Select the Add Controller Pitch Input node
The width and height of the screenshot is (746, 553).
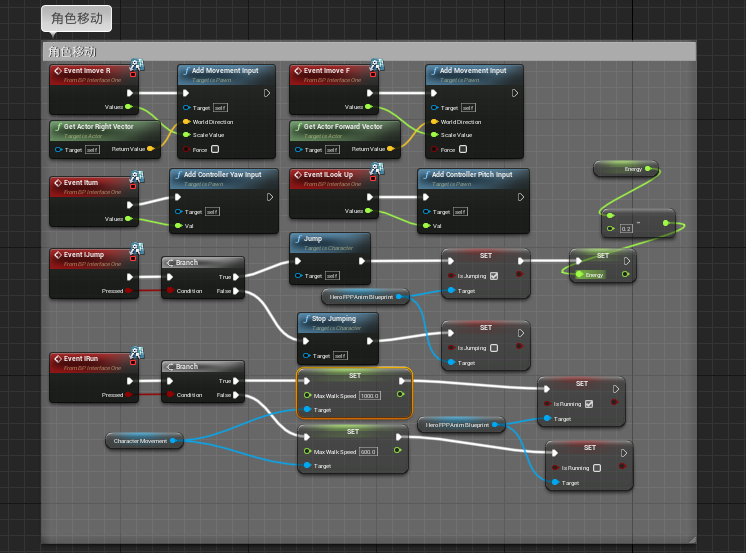pos(473,201)
